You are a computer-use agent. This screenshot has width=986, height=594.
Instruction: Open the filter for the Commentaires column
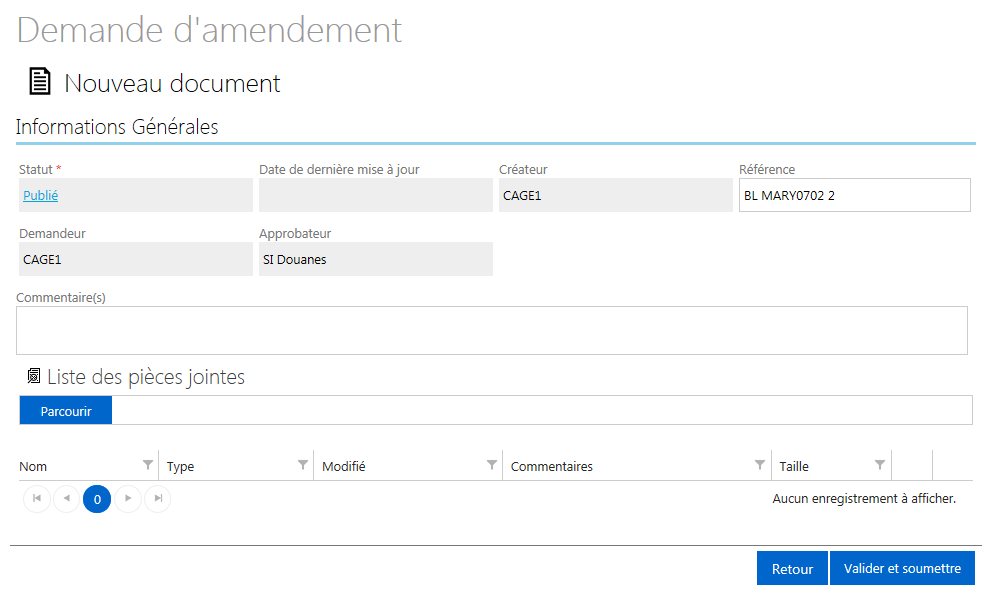(760, 465)
